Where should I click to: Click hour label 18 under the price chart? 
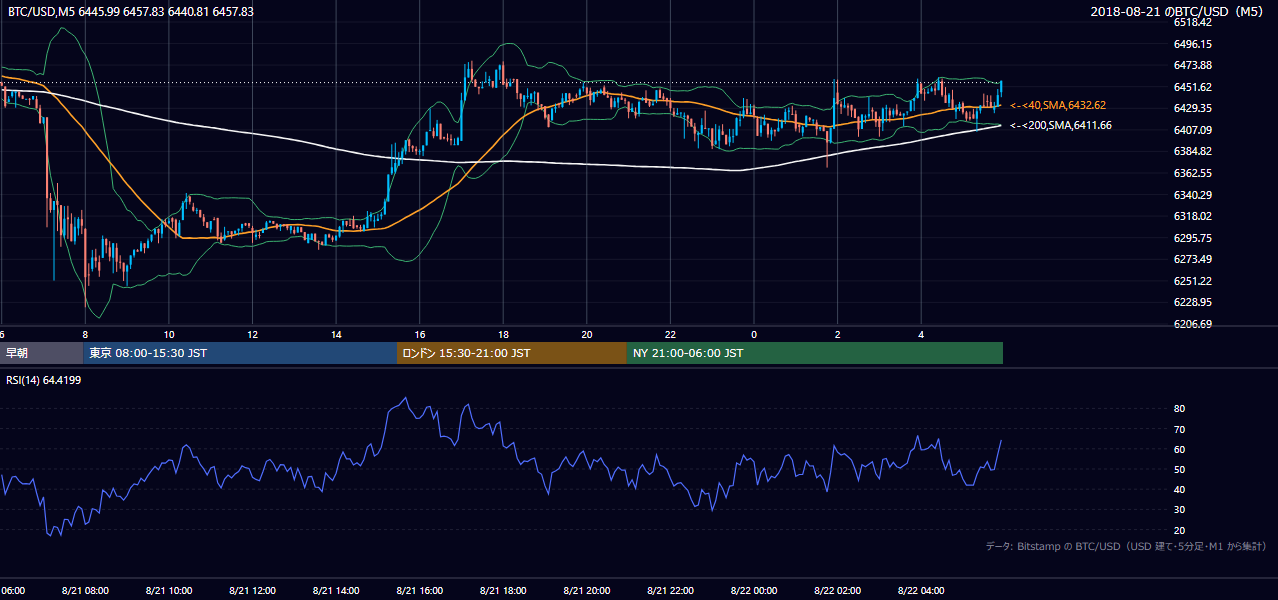pyautogui.click(x=503, y=334)
